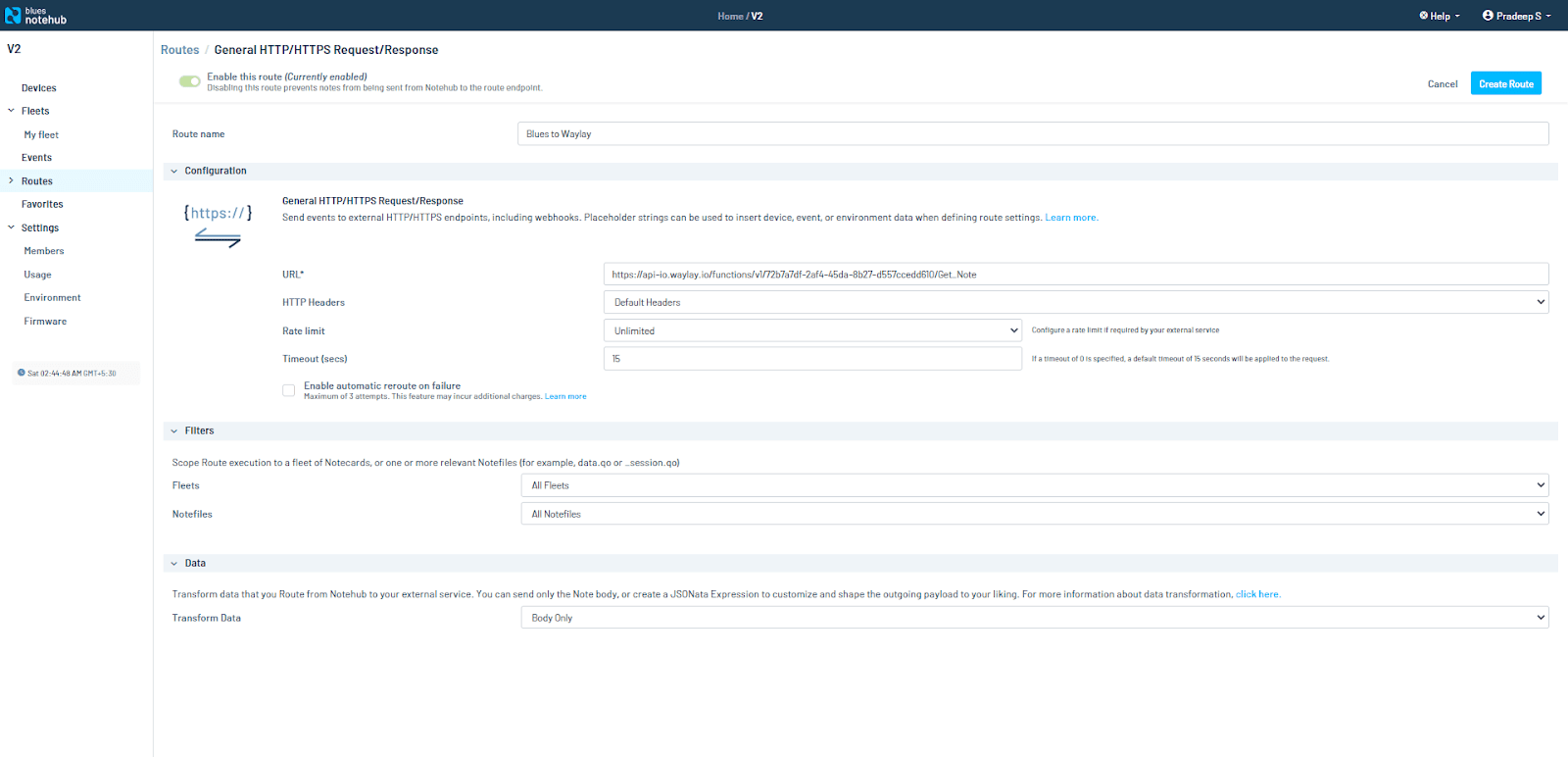Click the https route type icon
The image size is (1568, 757).
click(218, 225)
